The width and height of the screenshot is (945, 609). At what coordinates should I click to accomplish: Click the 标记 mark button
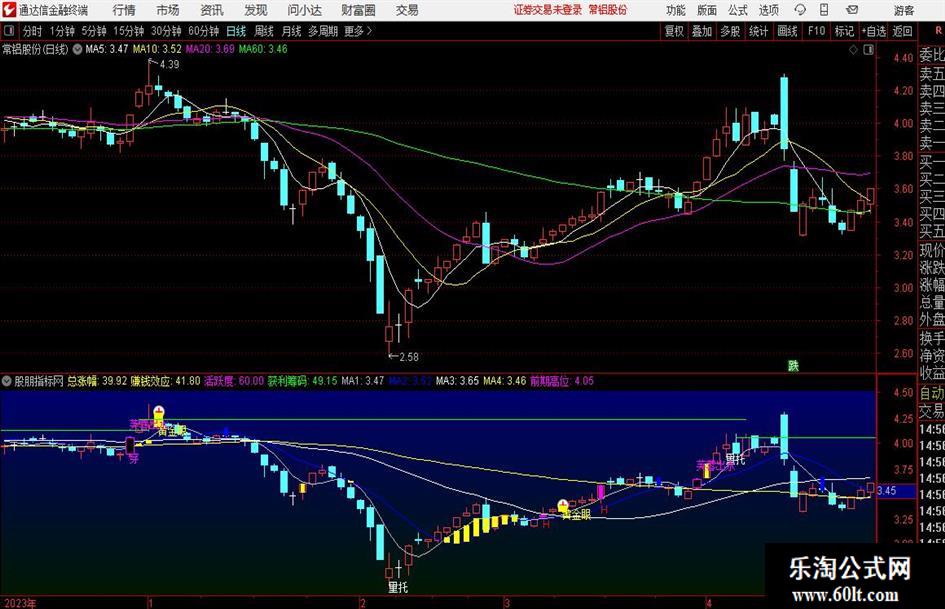click(x=844, y=31)
